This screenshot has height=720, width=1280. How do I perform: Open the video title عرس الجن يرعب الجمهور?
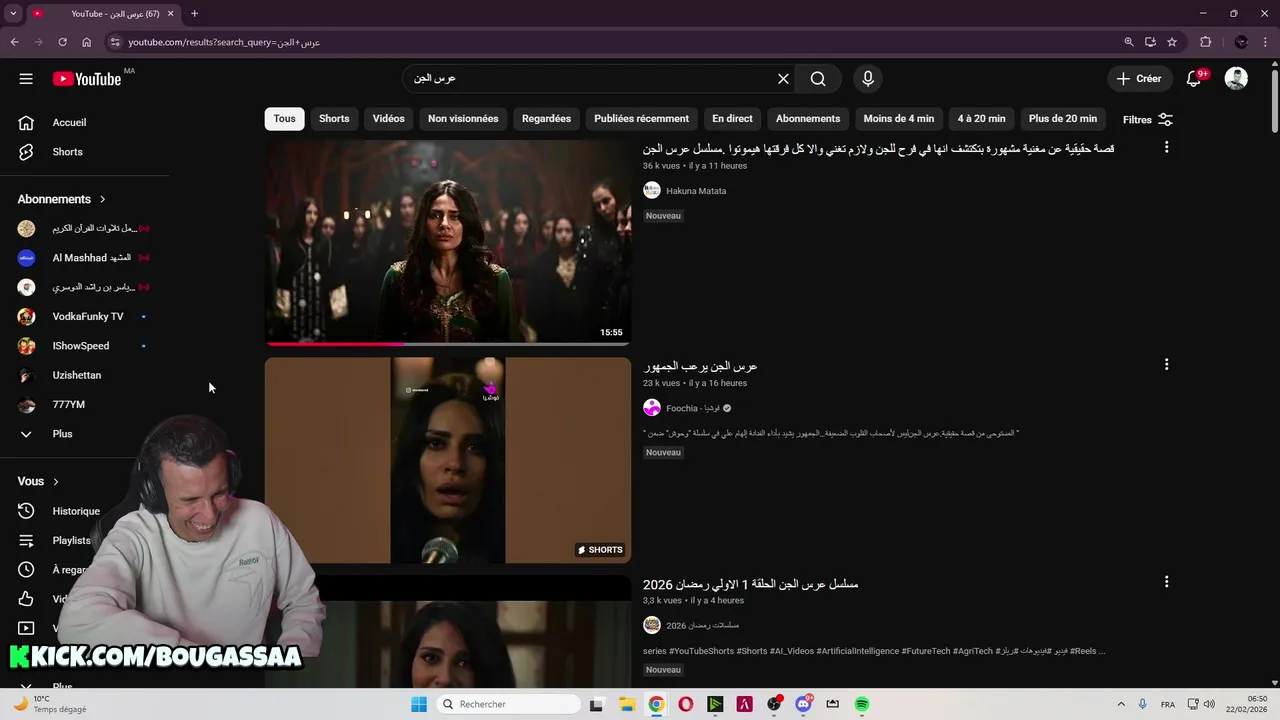pyautogui.click(x=700, y=366)
